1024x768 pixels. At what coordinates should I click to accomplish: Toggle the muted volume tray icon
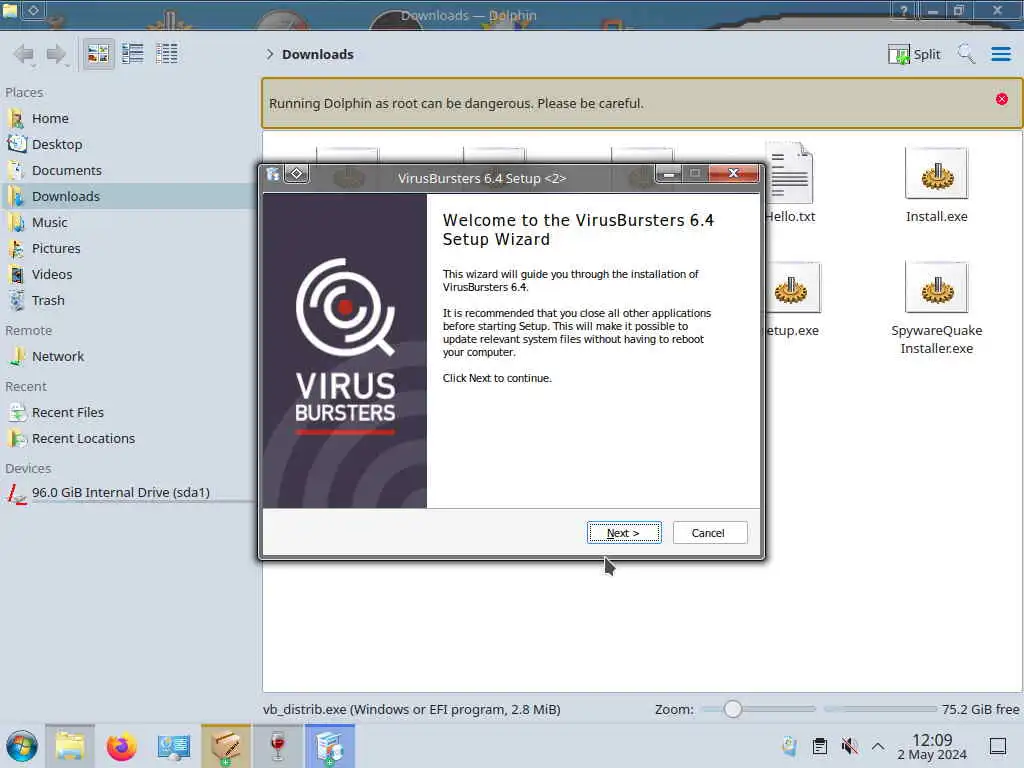[x=850, y=746]
